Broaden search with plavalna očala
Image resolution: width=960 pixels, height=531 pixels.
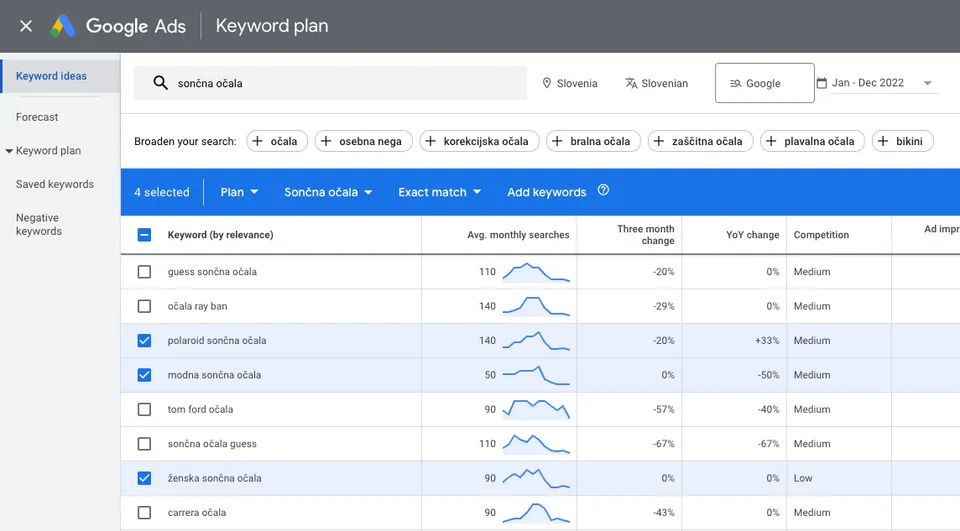[x=812, y=141]
